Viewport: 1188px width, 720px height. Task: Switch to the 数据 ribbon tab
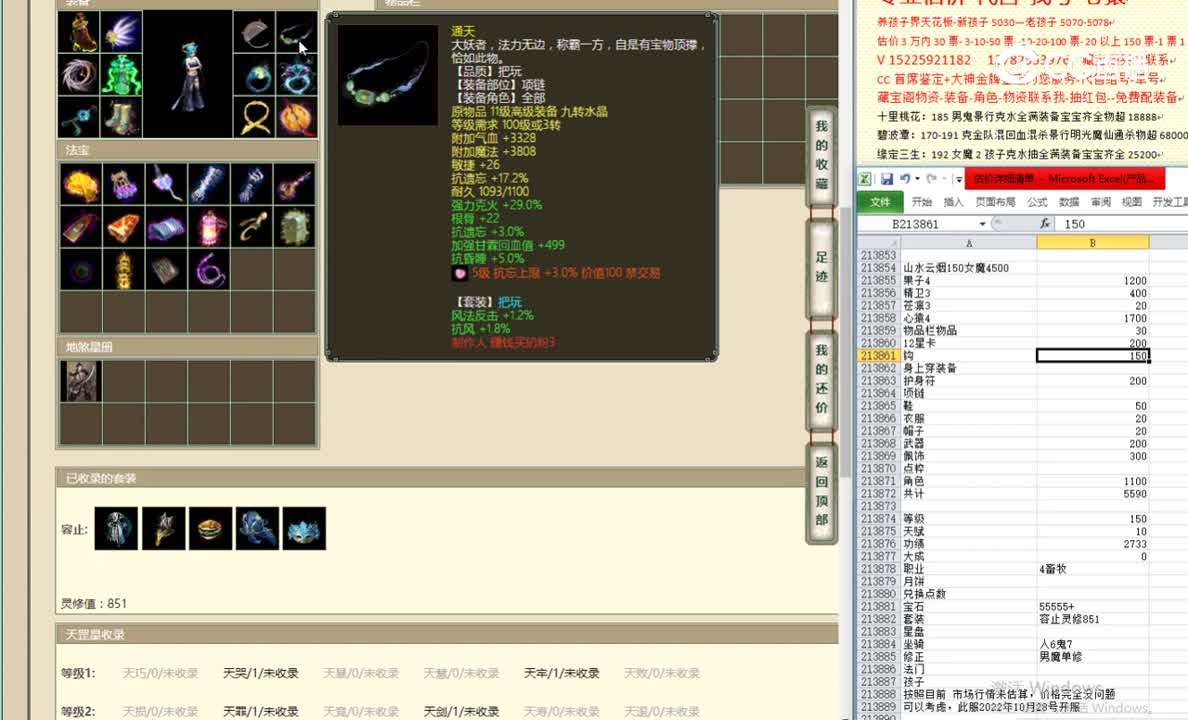click(x=1068, y=202)
